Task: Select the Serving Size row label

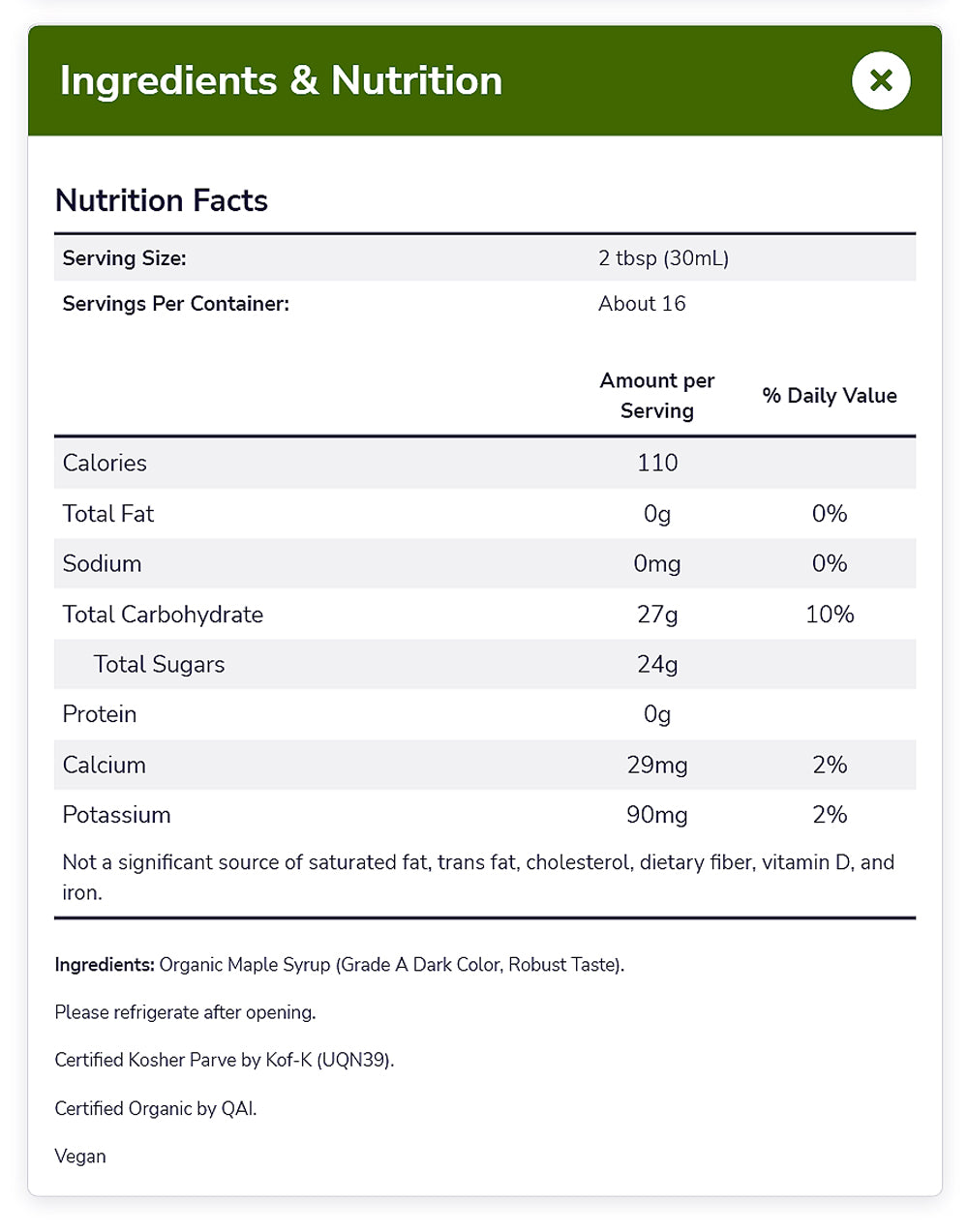Action: pos(124,258)
